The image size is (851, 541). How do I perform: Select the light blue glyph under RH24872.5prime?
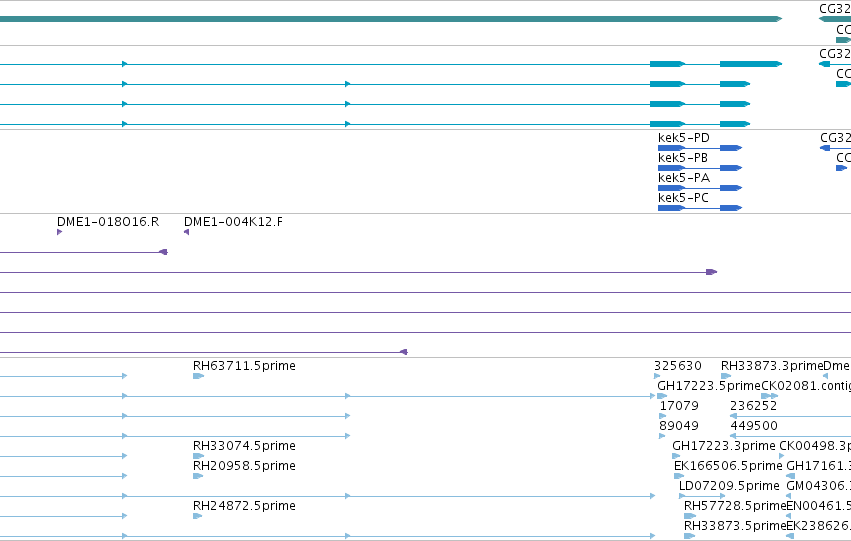pyautogui.click(x=198, y=516)
